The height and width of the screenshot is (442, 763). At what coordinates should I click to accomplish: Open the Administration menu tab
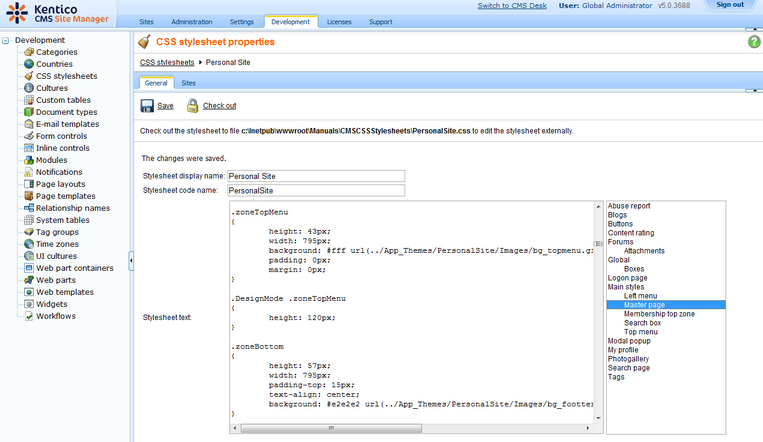(192, 22)
